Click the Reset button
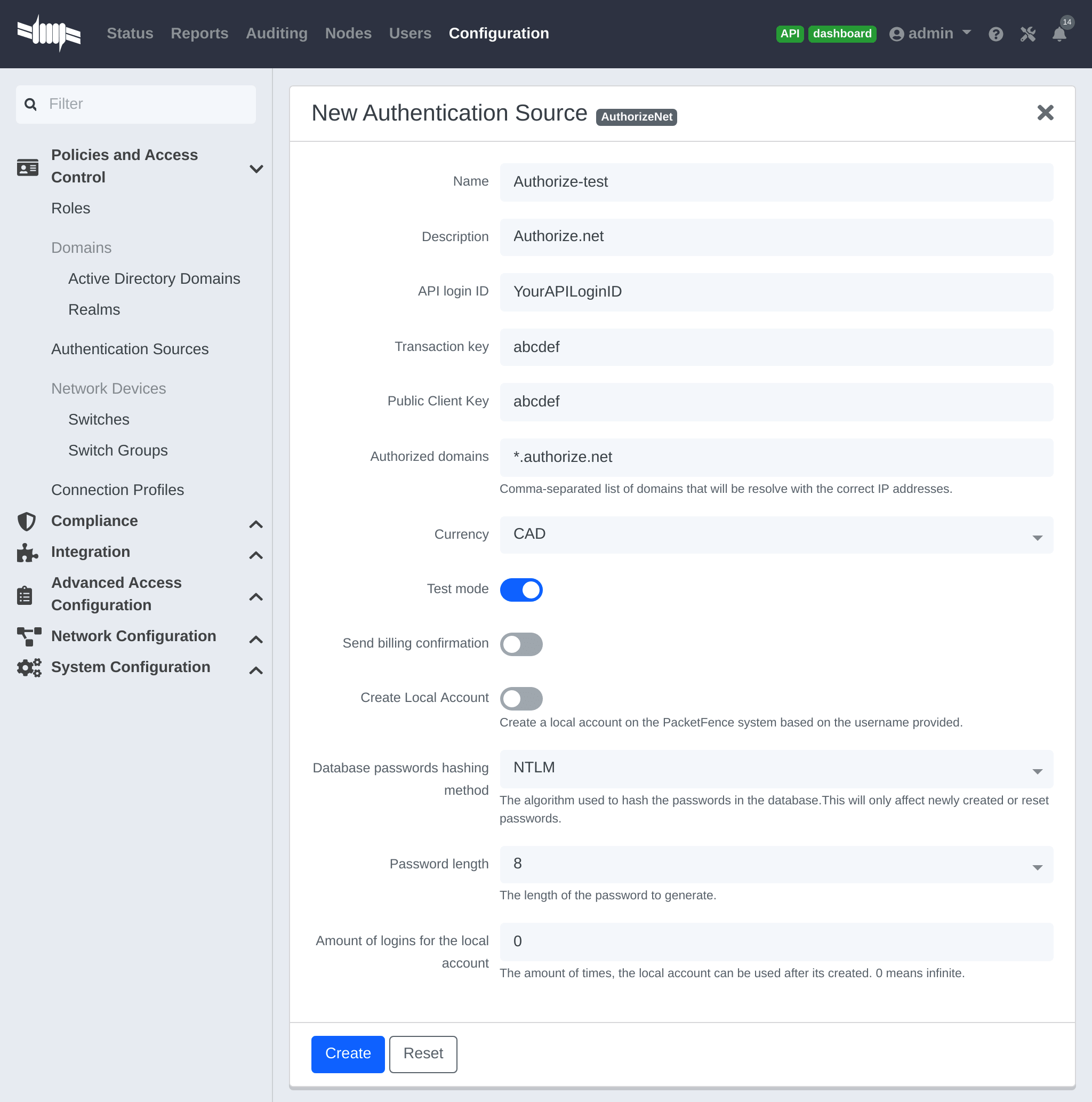This screenshot has height=1102, width=1092. [423, 1053]
